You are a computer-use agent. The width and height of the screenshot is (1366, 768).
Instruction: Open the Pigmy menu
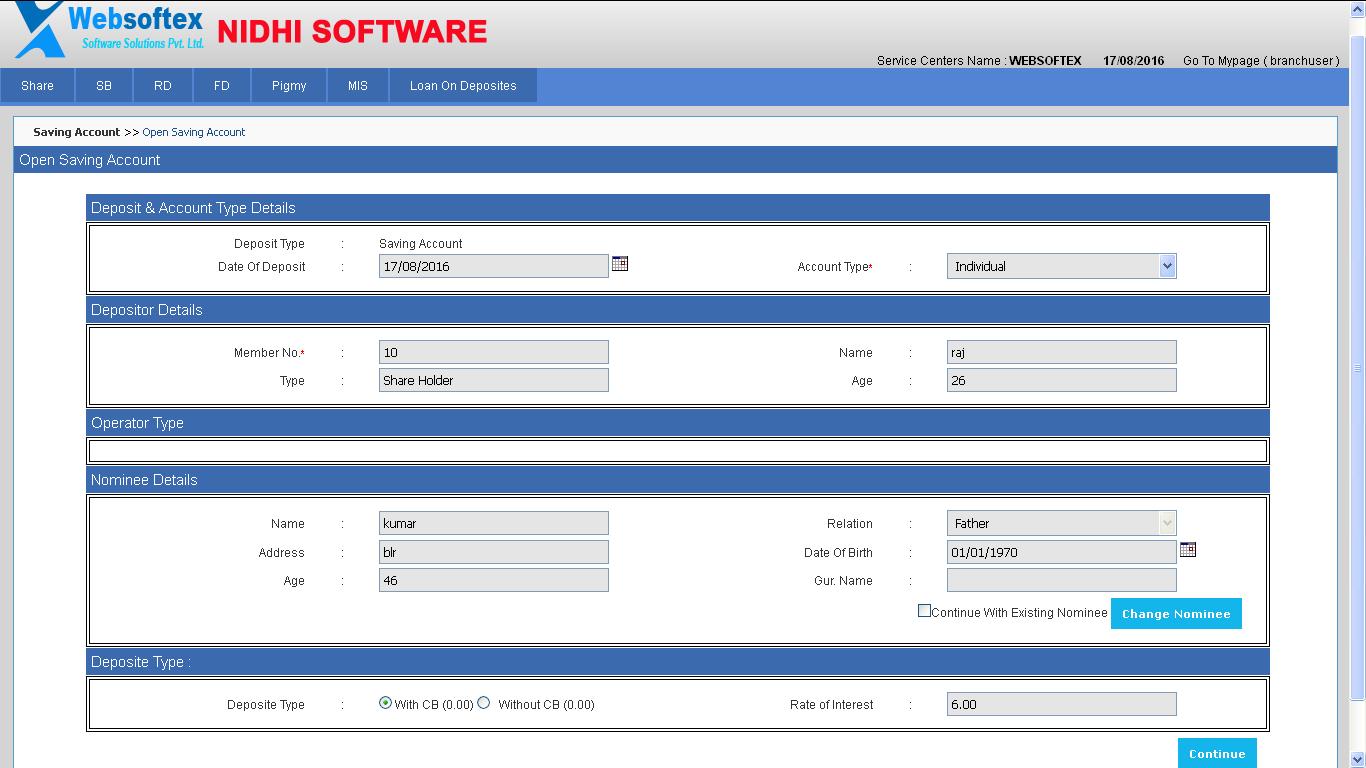[x=289, y=85]
